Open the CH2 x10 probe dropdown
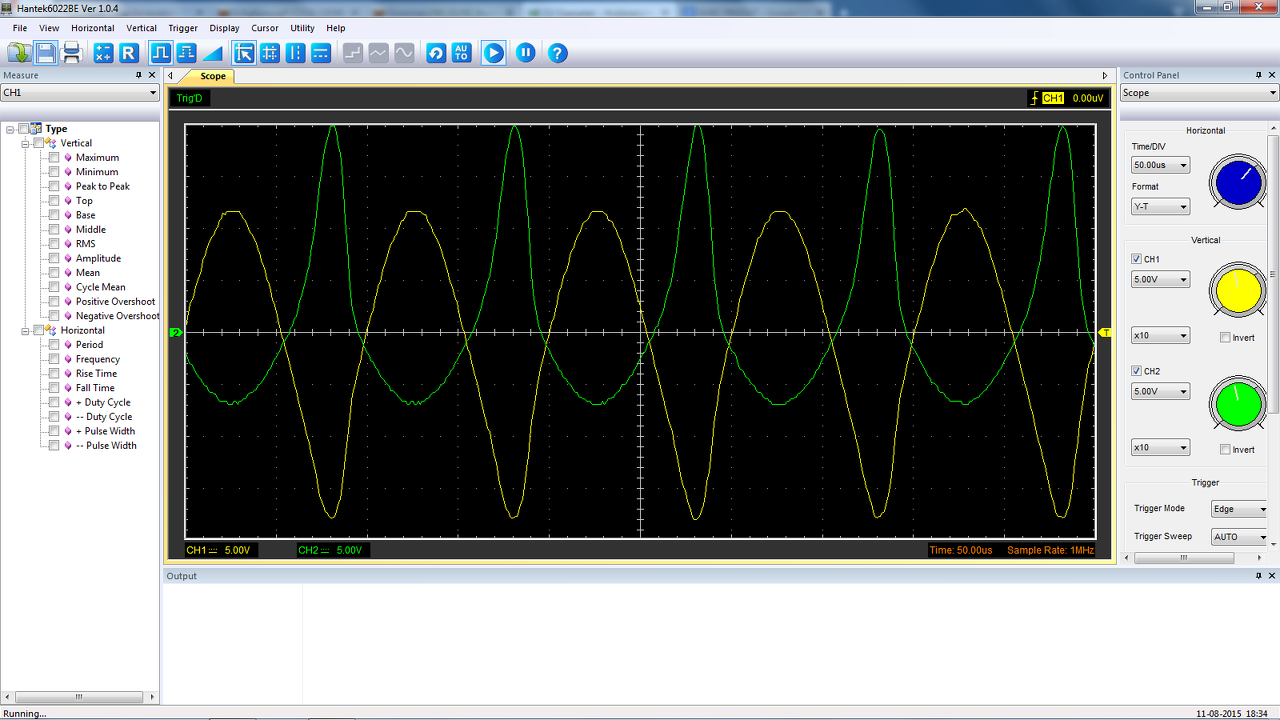The width and height of the screenshot is (1280, 720). (1160, 448)
